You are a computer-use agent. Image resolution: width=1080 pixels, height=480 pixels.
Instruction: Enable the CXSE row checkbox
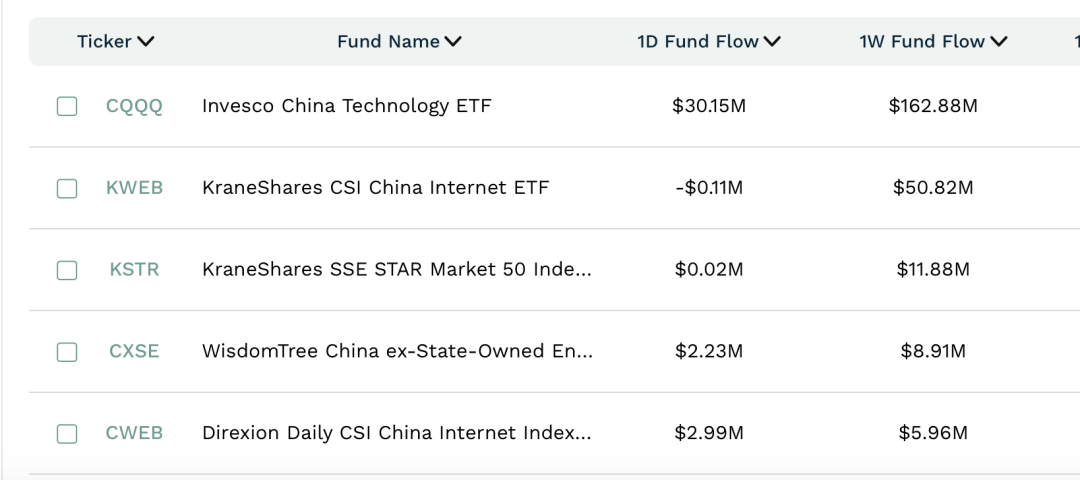pos(67,352)
